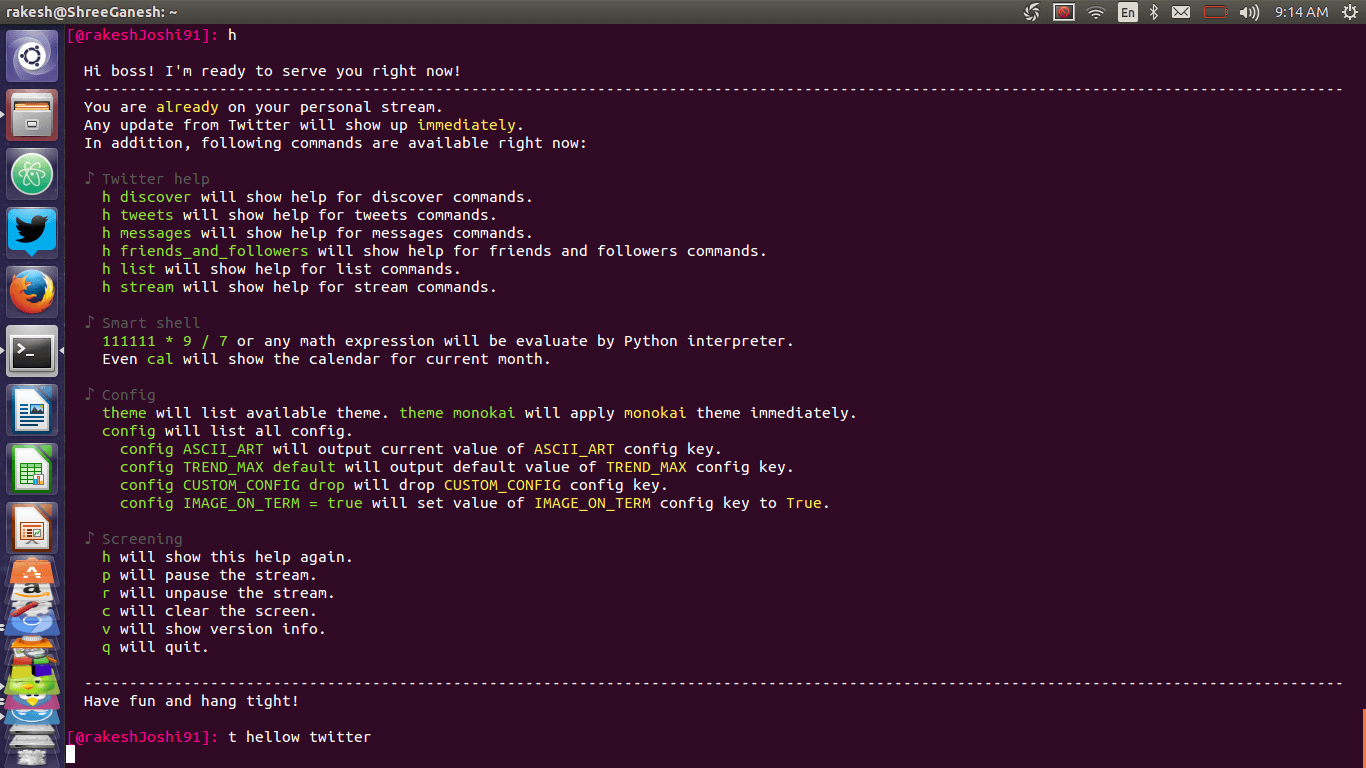The image size is (1366, 768).
Task: Open the swirl sync indicator in top panel
Action: (x=1032, y=12)
